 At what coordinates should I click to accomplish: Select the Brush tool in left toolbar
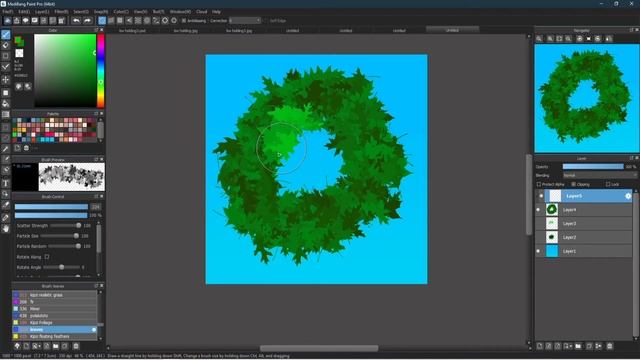(6, 35)
